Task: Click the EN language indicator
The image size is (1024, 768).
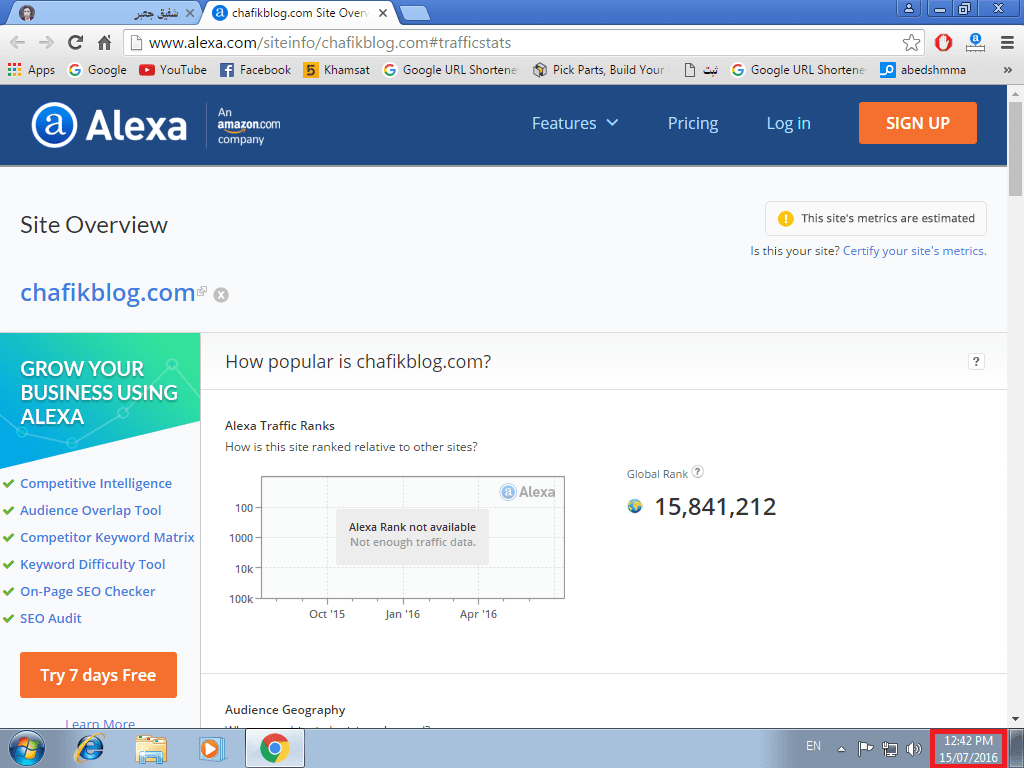Action: [x=813, y=746]
